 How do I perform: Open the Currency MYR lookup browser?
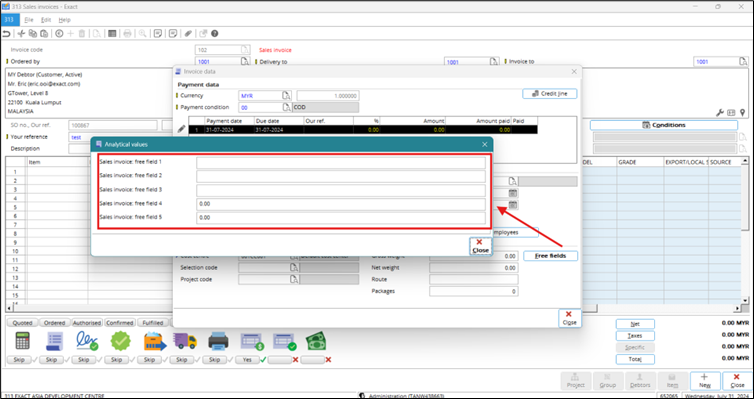pyautogui.click(x=286, y=95)
